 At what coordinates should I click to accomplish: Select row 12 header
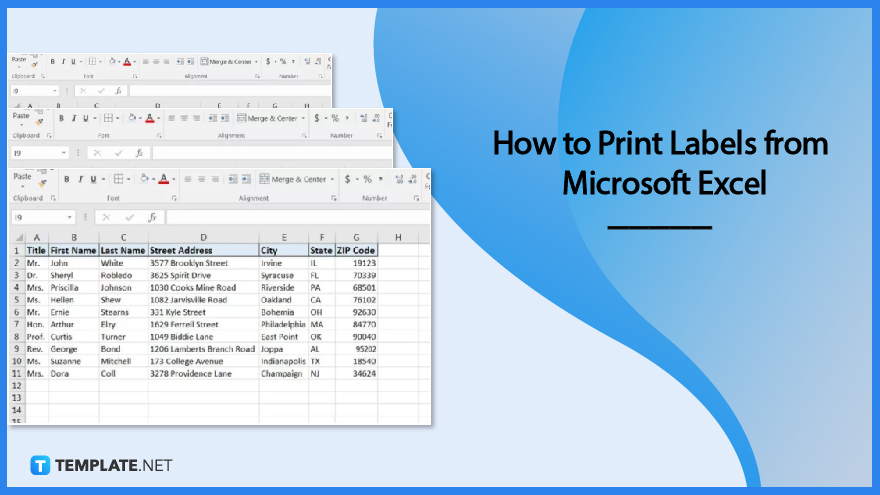(17, 386)
